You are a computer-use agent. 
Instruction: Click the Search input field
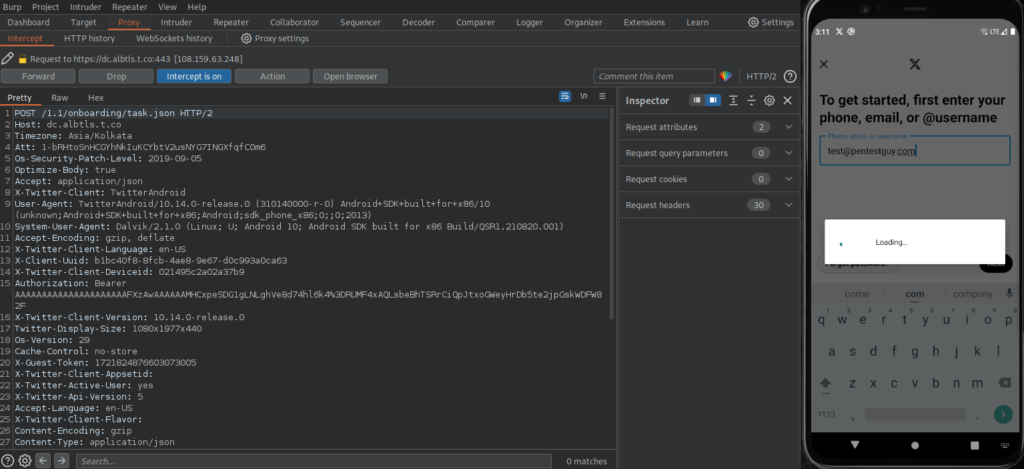click(313, 461)
